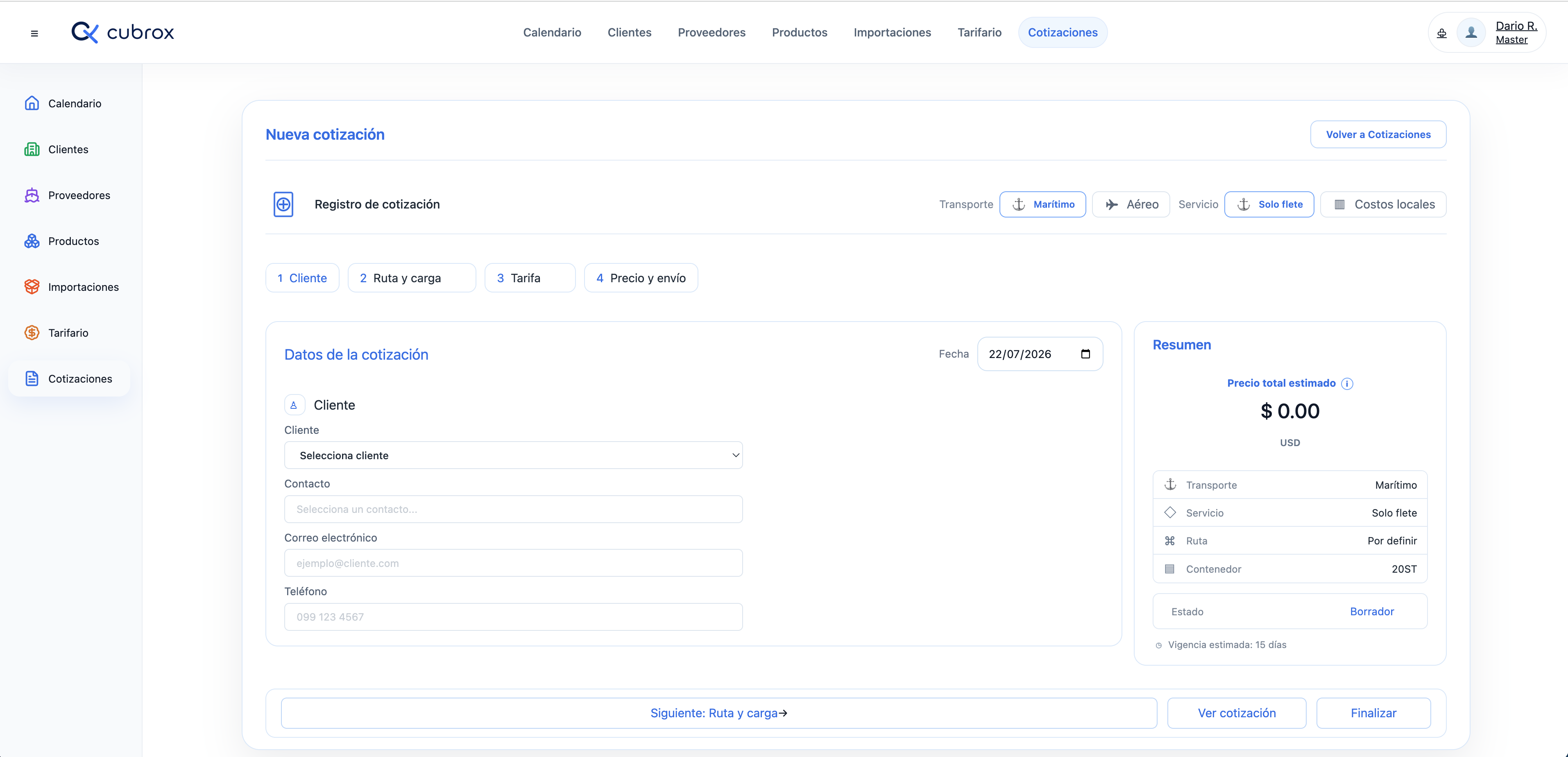Viewport: 1568px width, 757px height.
Task: Click the notification icon beside user avatar
Action: click(x=1441, y=33)
